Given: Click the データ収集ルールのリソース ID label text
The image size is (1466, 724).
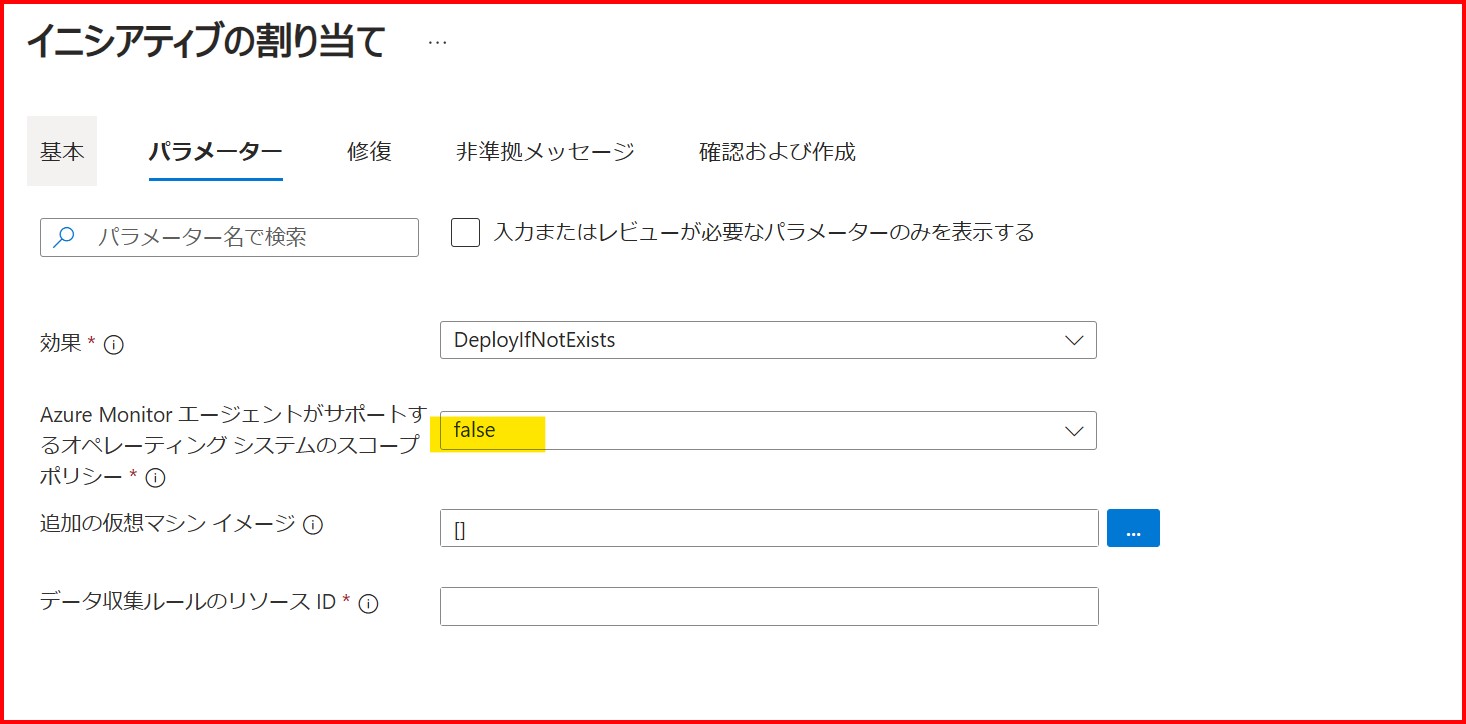Looking at the screenshot, I should tap(189, 603).
